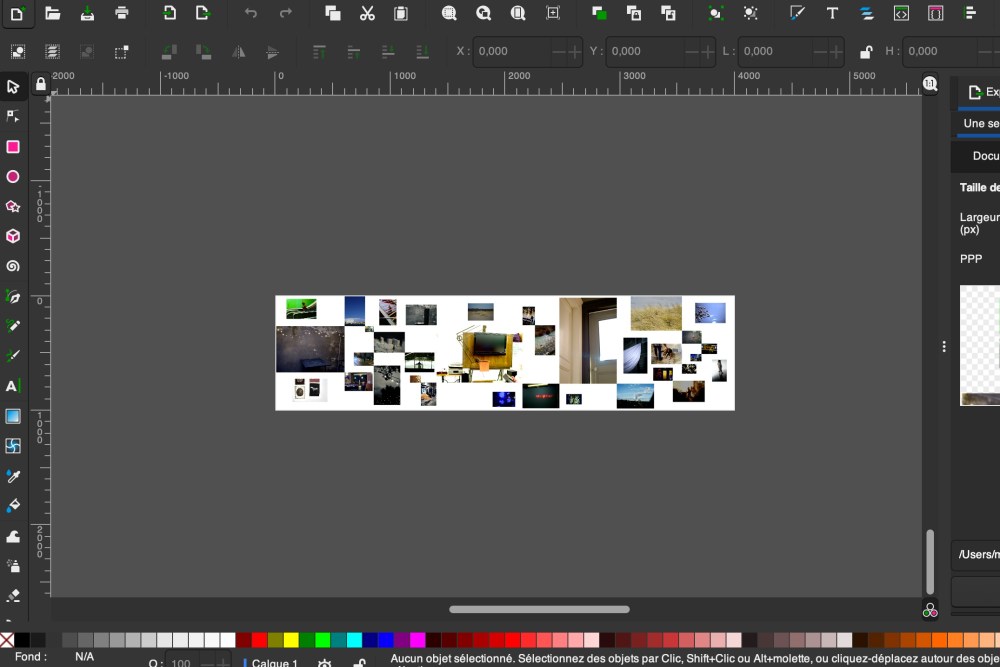Pick the yellow swatch in palette
Viewport: 1000px width, 667px height.
291,640
